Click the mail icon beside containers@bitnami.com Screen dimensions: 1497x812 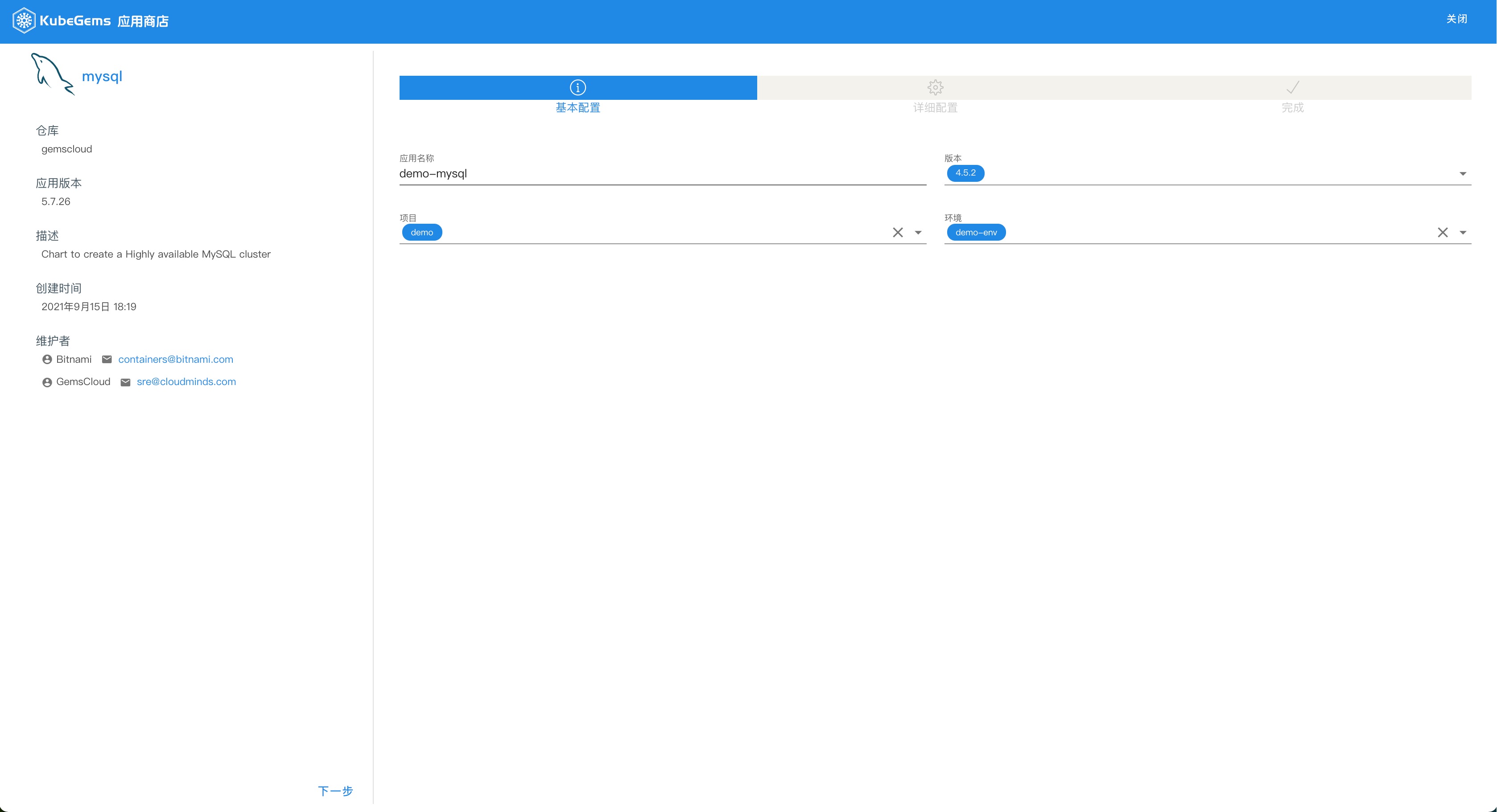(x=107, y=360)
